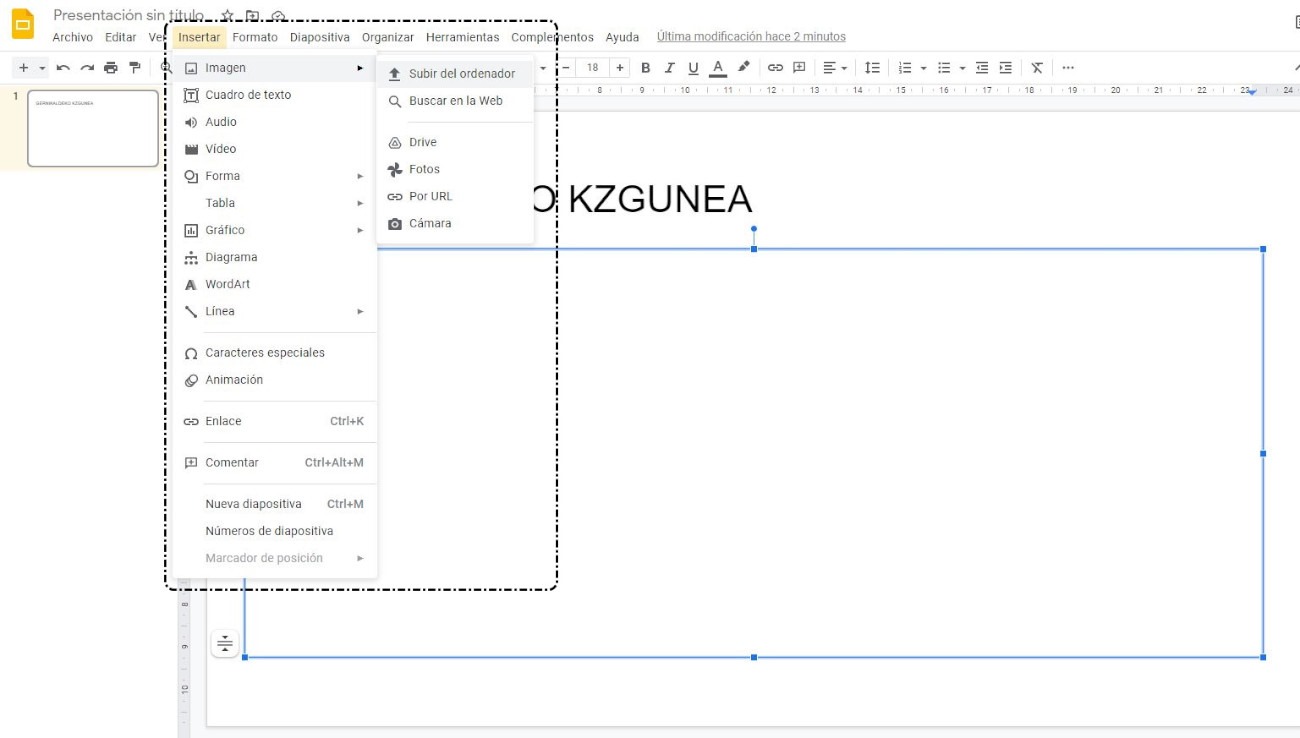The width and height of the screenshot is (1300, 738).
Task: Expand the Gráfico submenu
Action: coord(275,230)
